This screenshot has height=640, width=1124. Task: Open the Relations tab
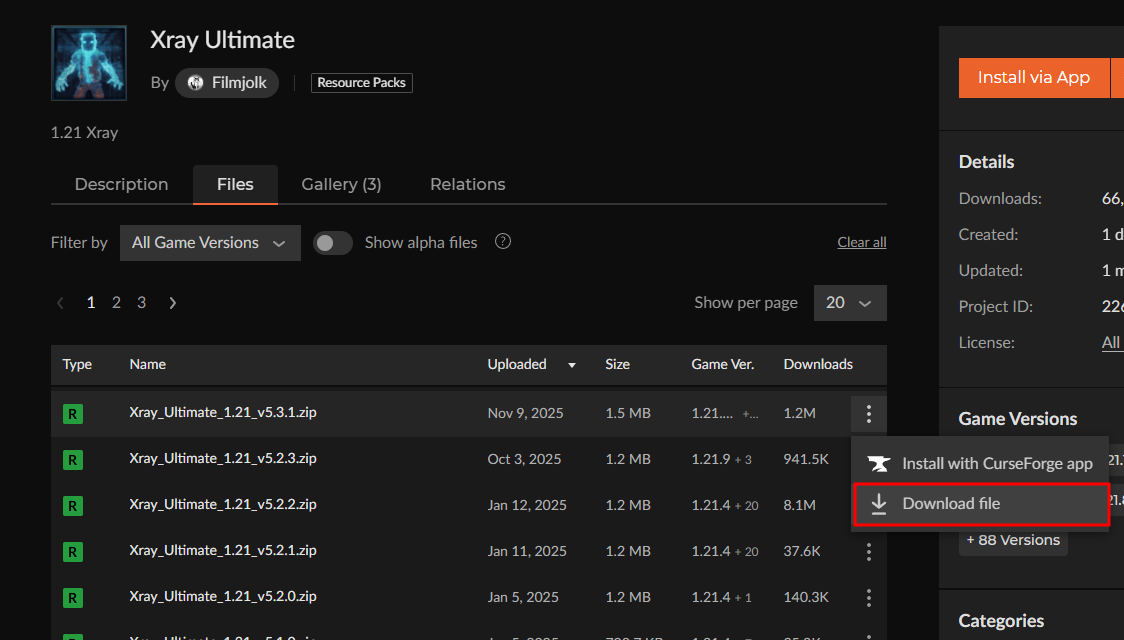click(467, 185)
